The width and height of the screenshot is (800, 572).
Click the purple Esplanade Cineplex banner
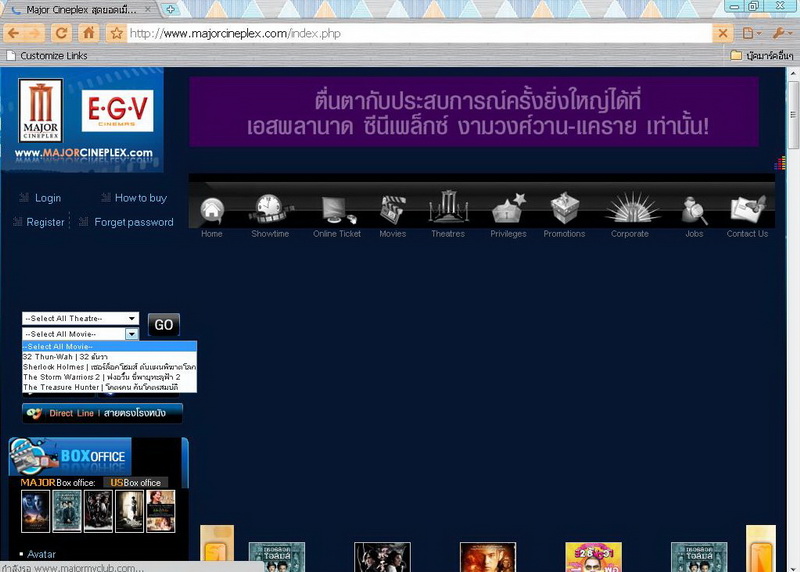[474, 112]
